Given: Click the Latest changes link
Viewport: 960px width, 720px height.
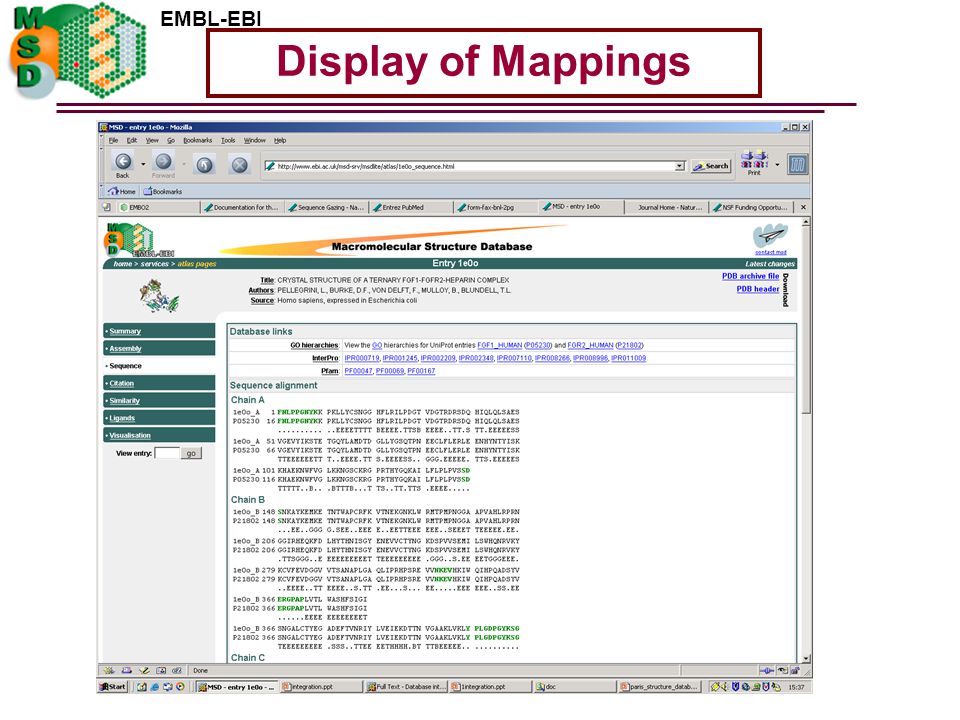Looking at the screenshot, I should pyautogui.click(x=770, y=264).
